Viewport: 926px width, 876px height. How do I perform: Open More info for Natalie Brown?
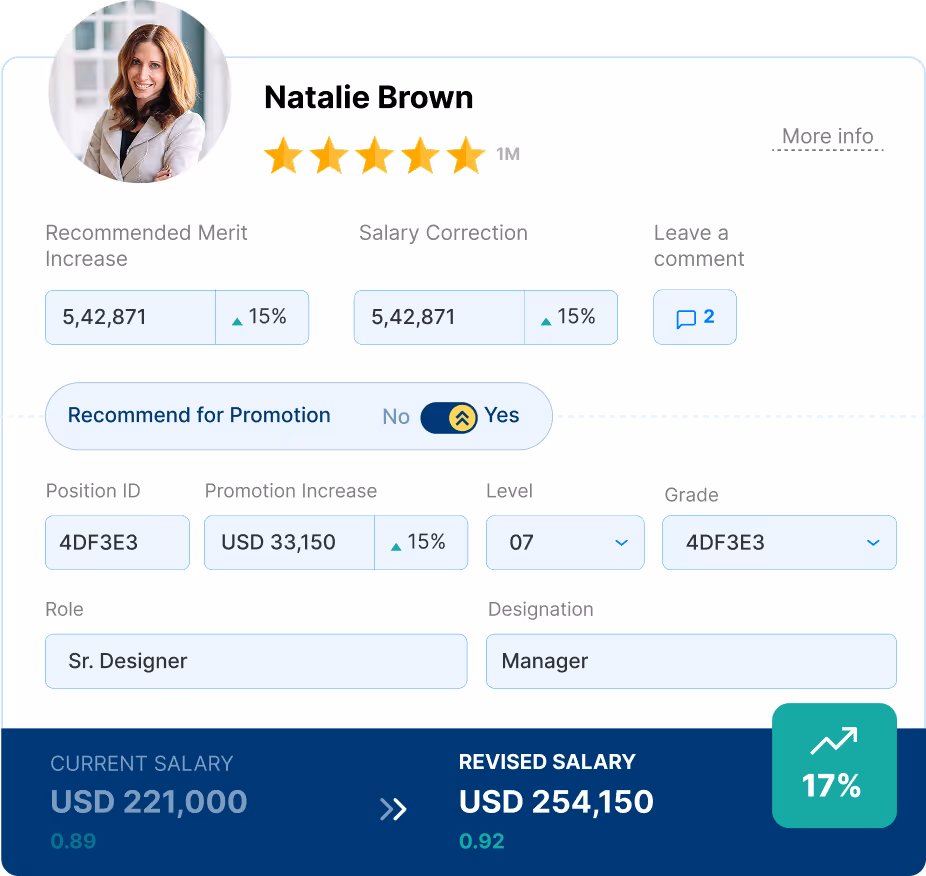(827, 136)
